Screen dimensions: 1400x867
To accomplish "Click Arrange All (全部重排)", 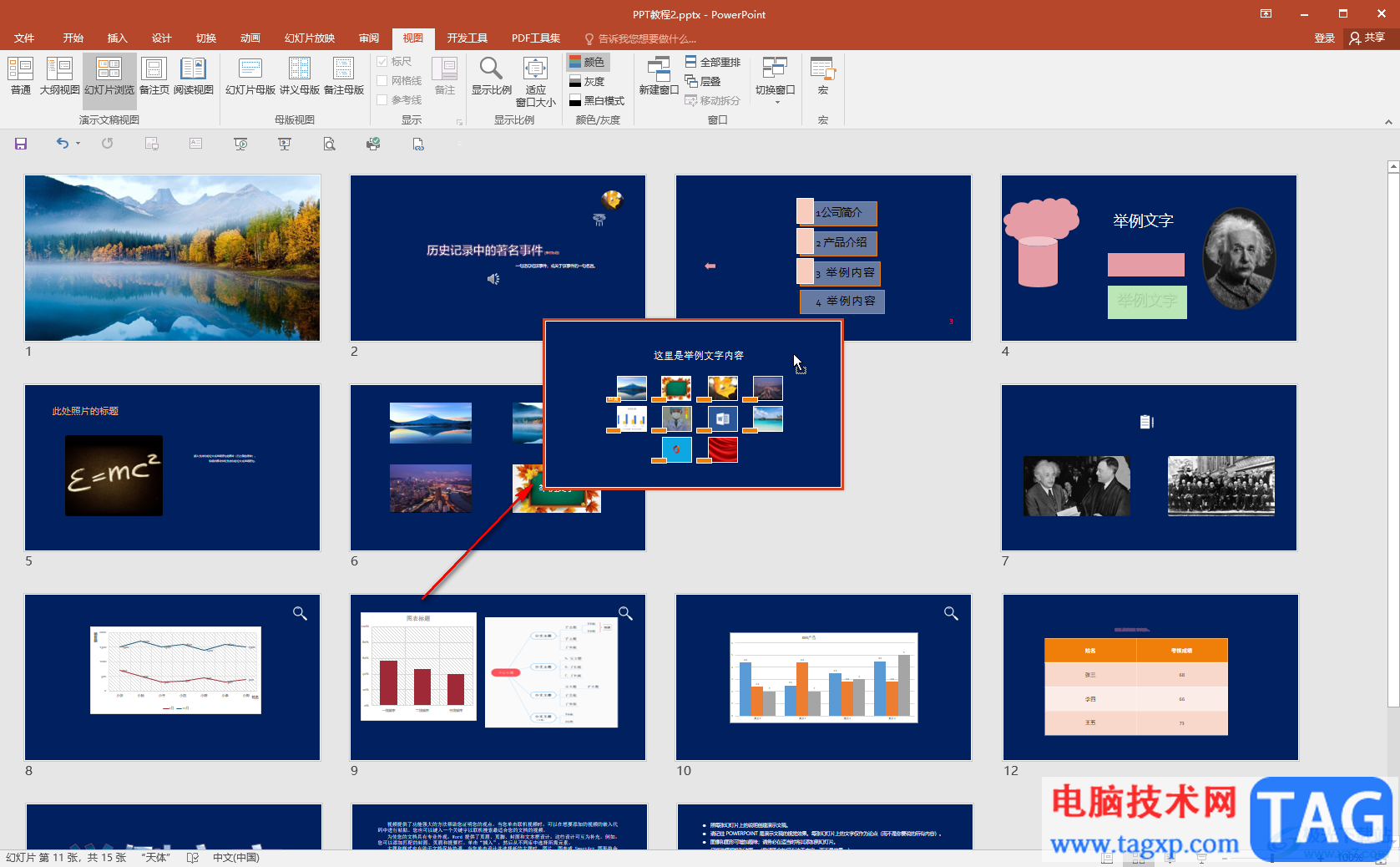I will (x=713, y=62).
